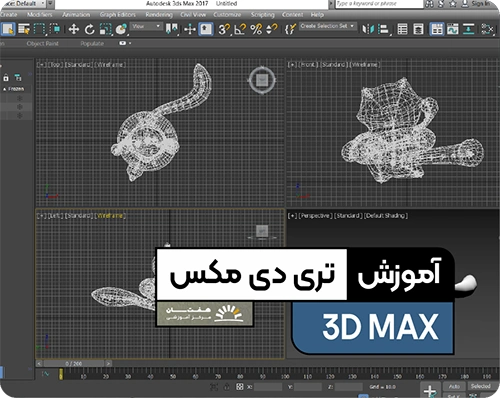Toggle the Ribbon display button

[x=437, y=29]
